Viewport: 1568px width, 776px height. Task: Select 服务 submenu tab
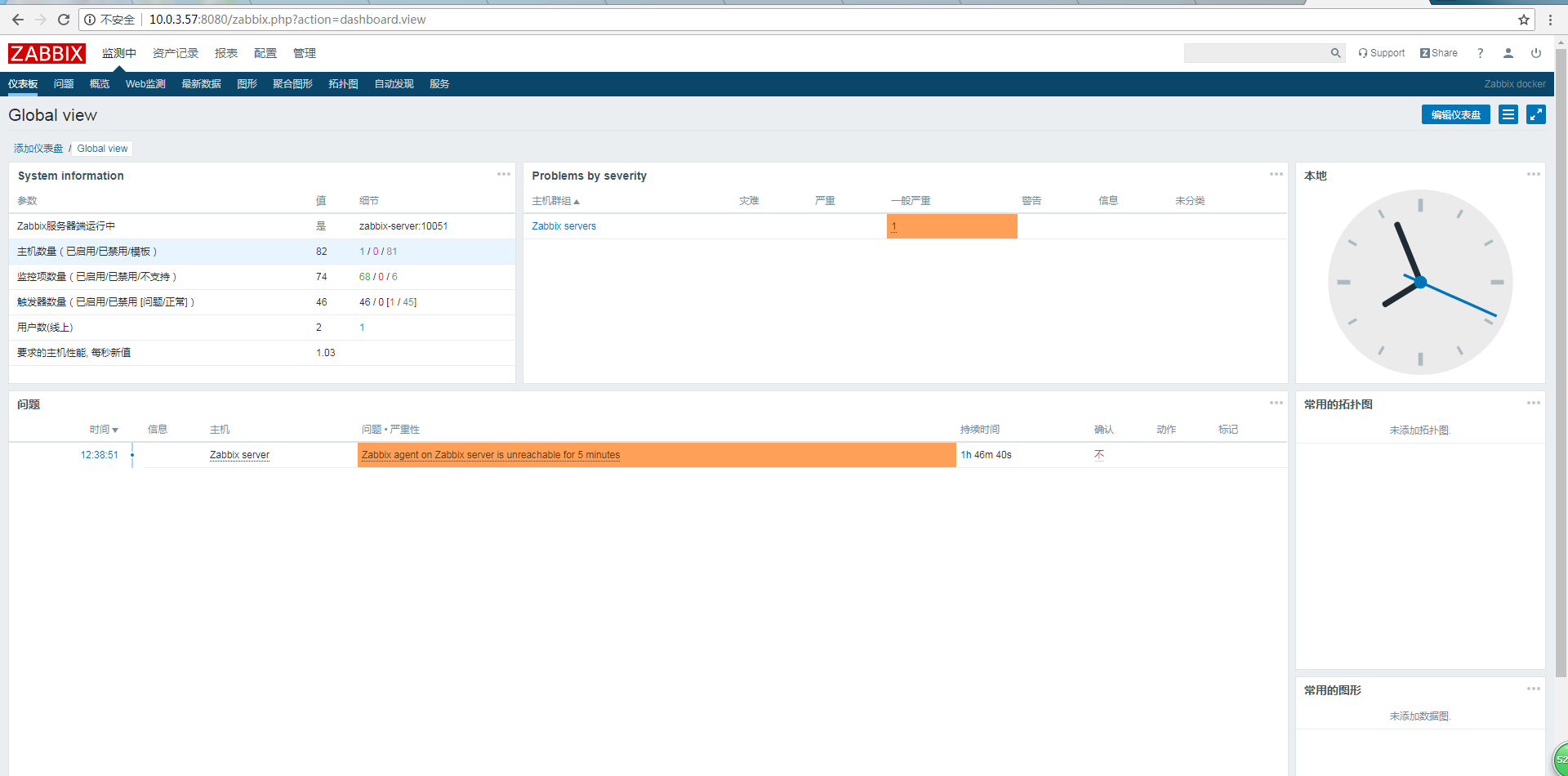(x=439, y=84)
